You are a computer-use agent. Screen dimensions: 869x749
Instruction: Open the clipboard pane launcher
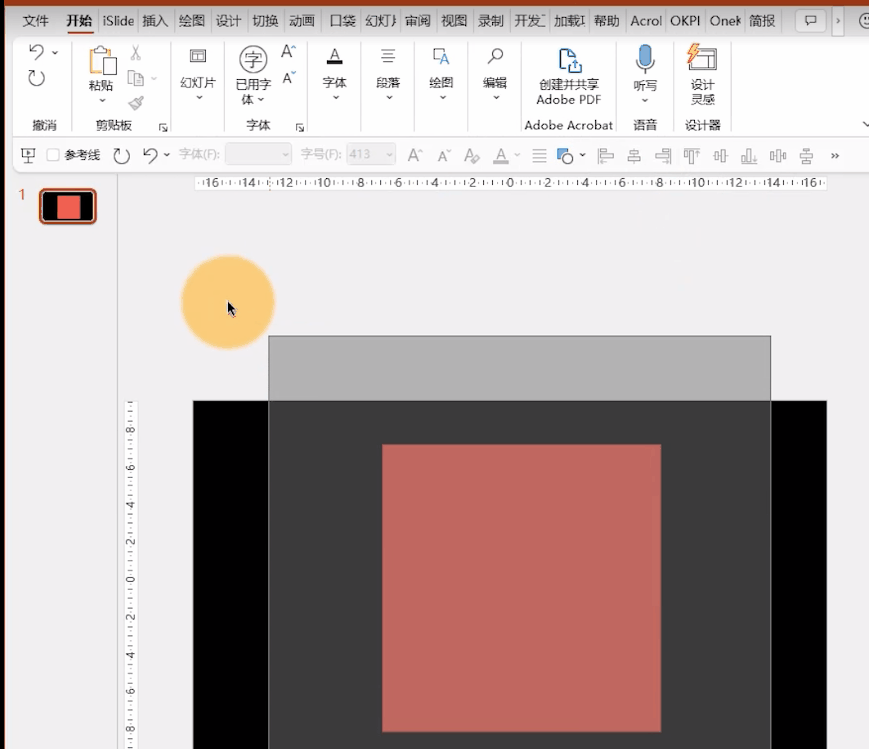point(163,128)
